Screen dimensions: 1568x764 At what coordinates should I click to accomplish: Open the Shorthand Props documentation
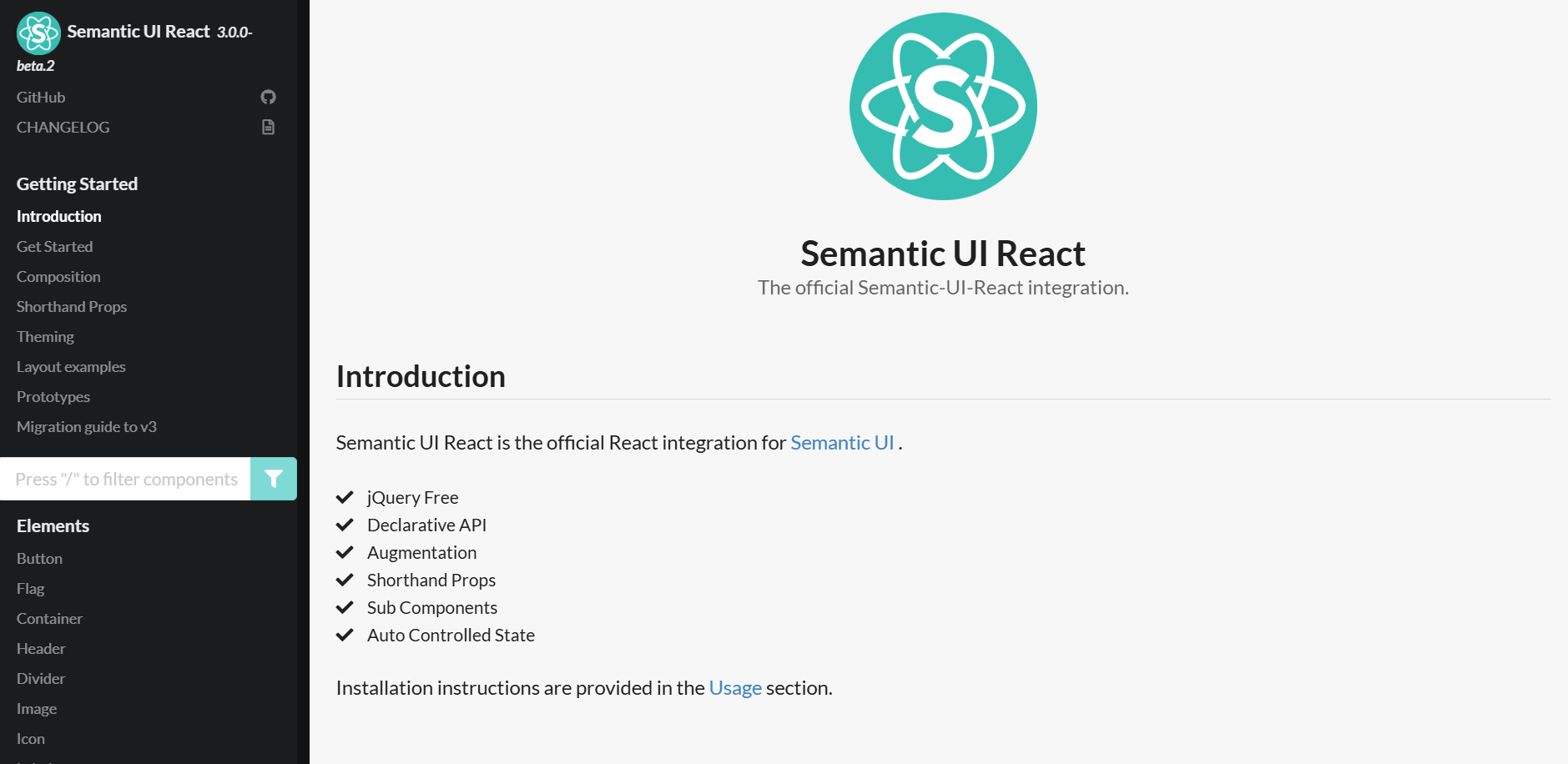(71, 306)
